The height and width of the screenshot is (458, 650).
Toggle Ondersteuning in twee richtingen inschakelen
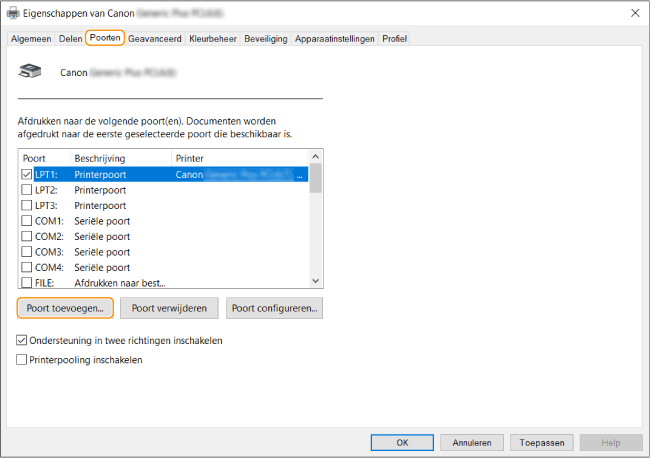click(22, 341)
